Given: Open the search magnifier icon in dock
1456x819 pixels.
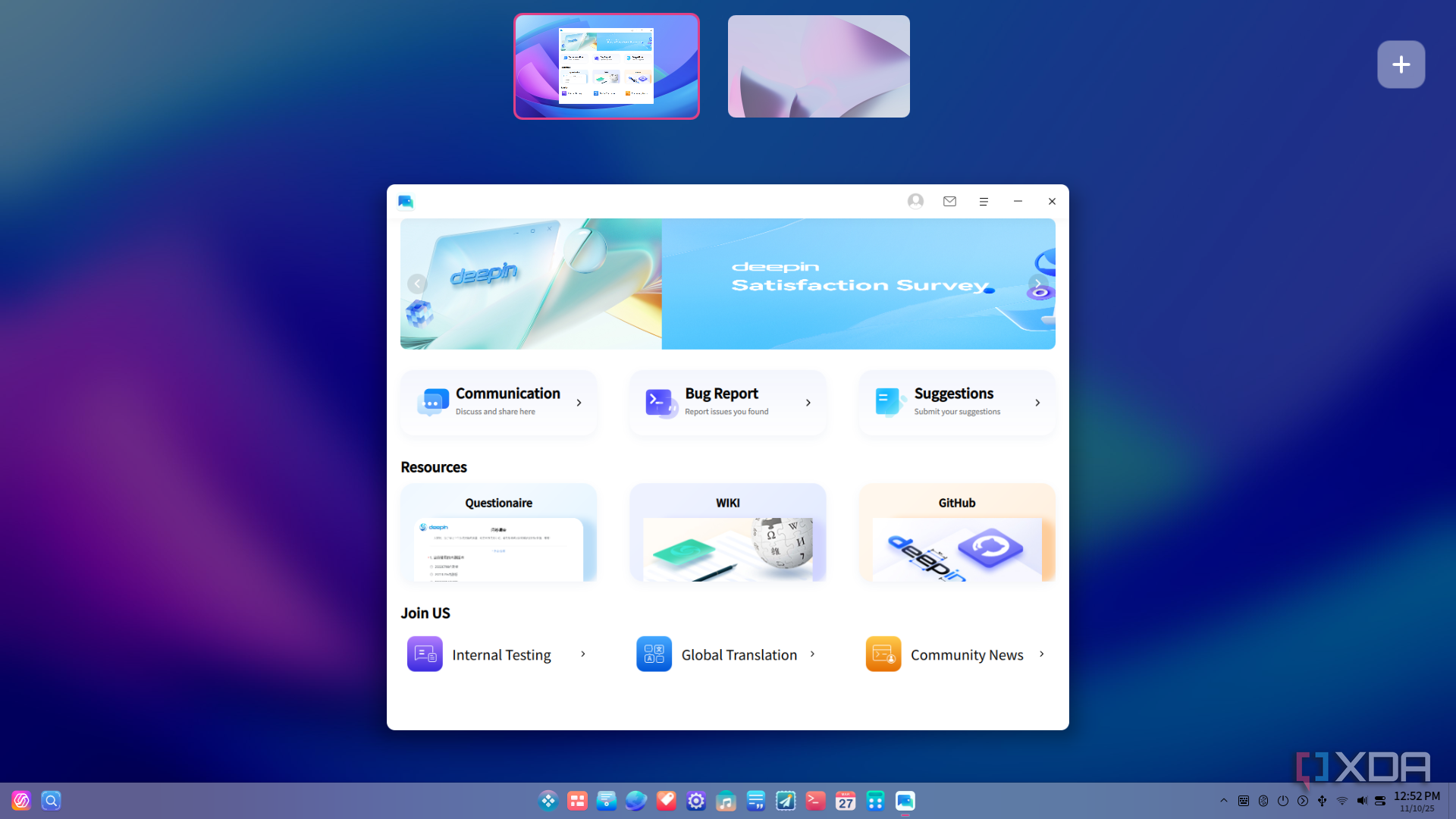Looking at the screenshot, I should click(51, 801).
